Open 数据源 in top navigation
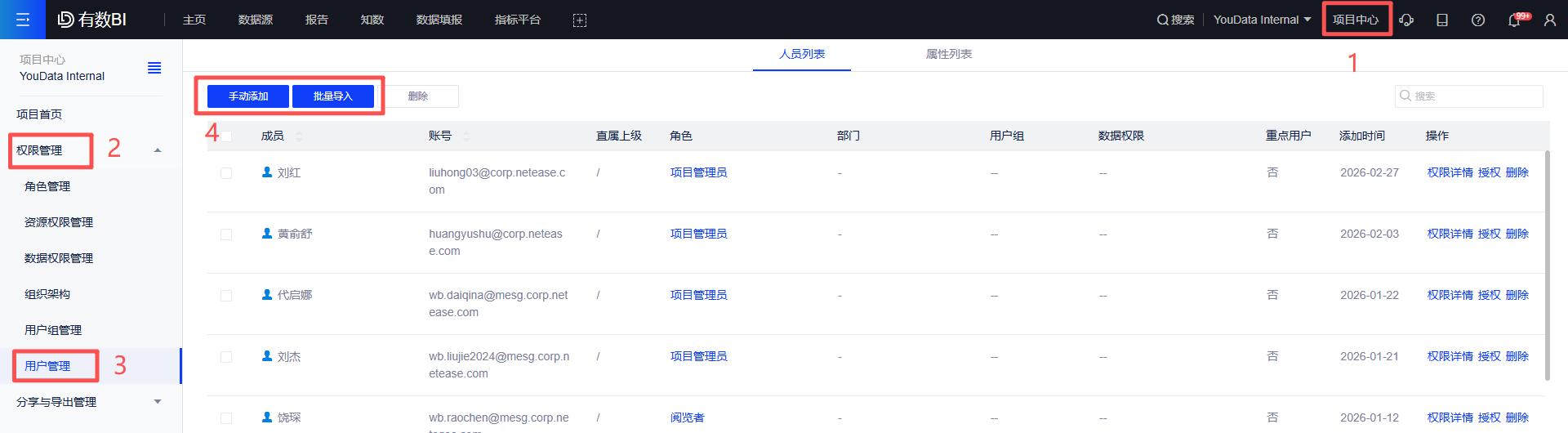This screenshot has height=433, width=1568. pos(256,20)
